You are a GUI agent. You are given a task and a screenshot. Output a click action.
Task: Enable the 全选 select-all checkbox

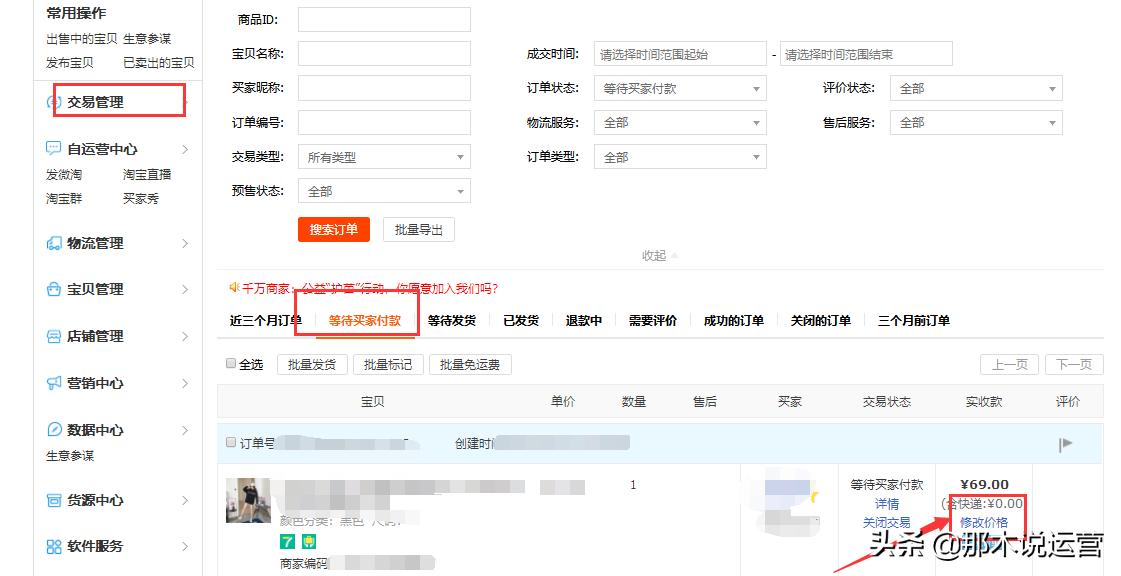231,363
